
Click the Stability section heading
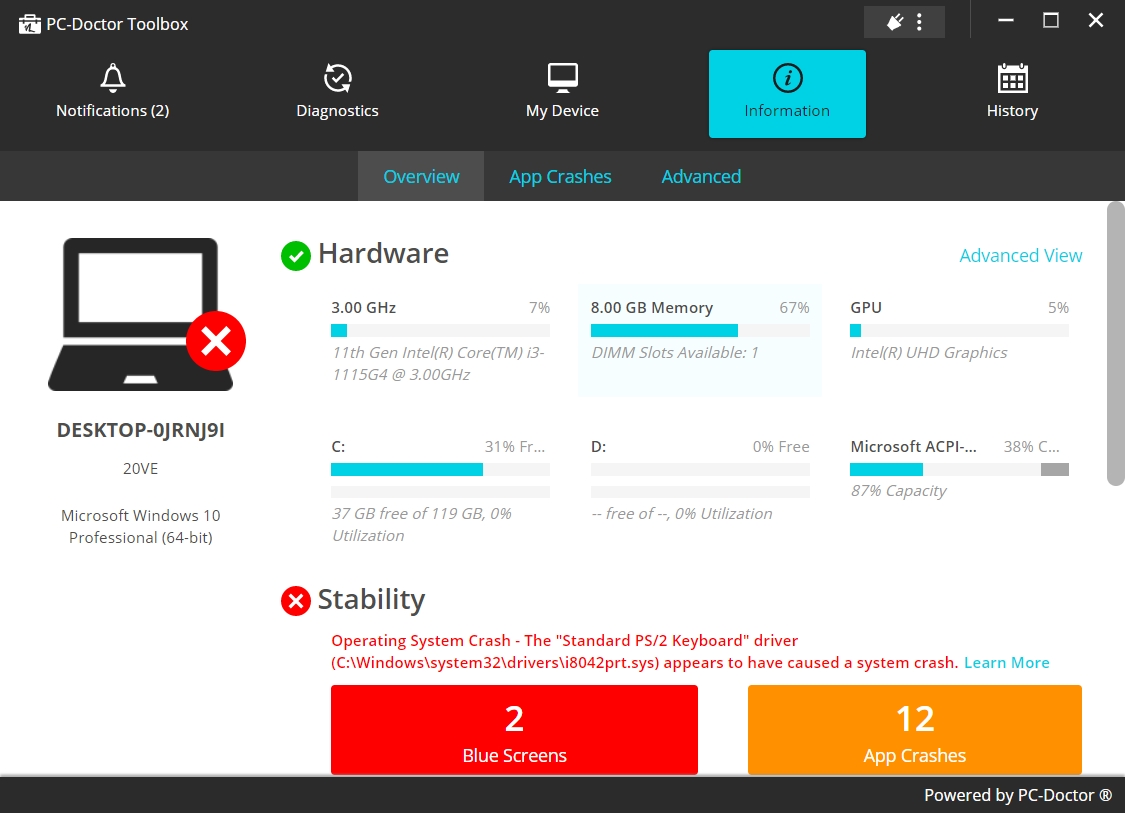point(371,600)
